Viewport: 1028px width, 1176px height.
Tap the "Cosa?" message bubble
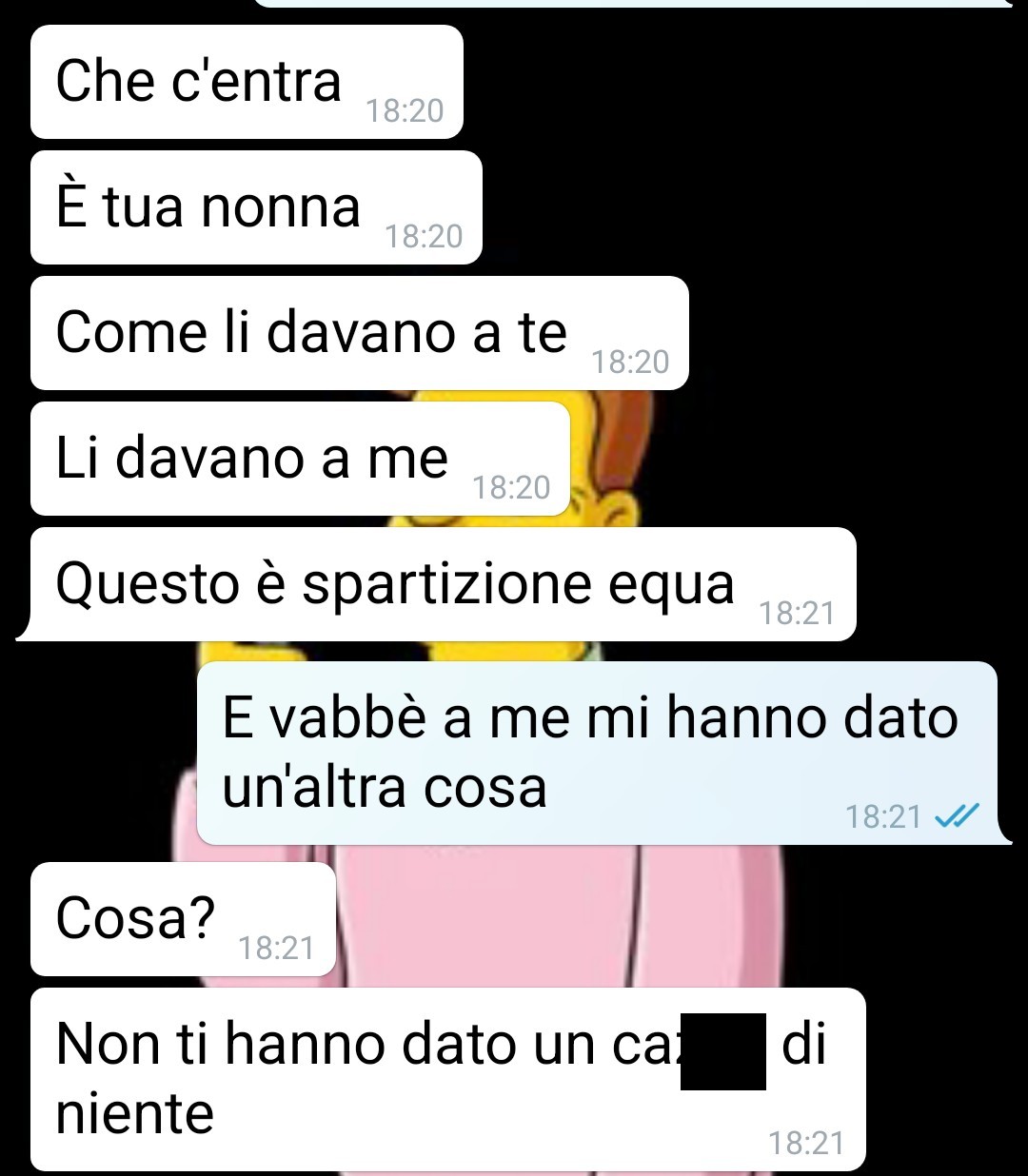coord(183,919)
